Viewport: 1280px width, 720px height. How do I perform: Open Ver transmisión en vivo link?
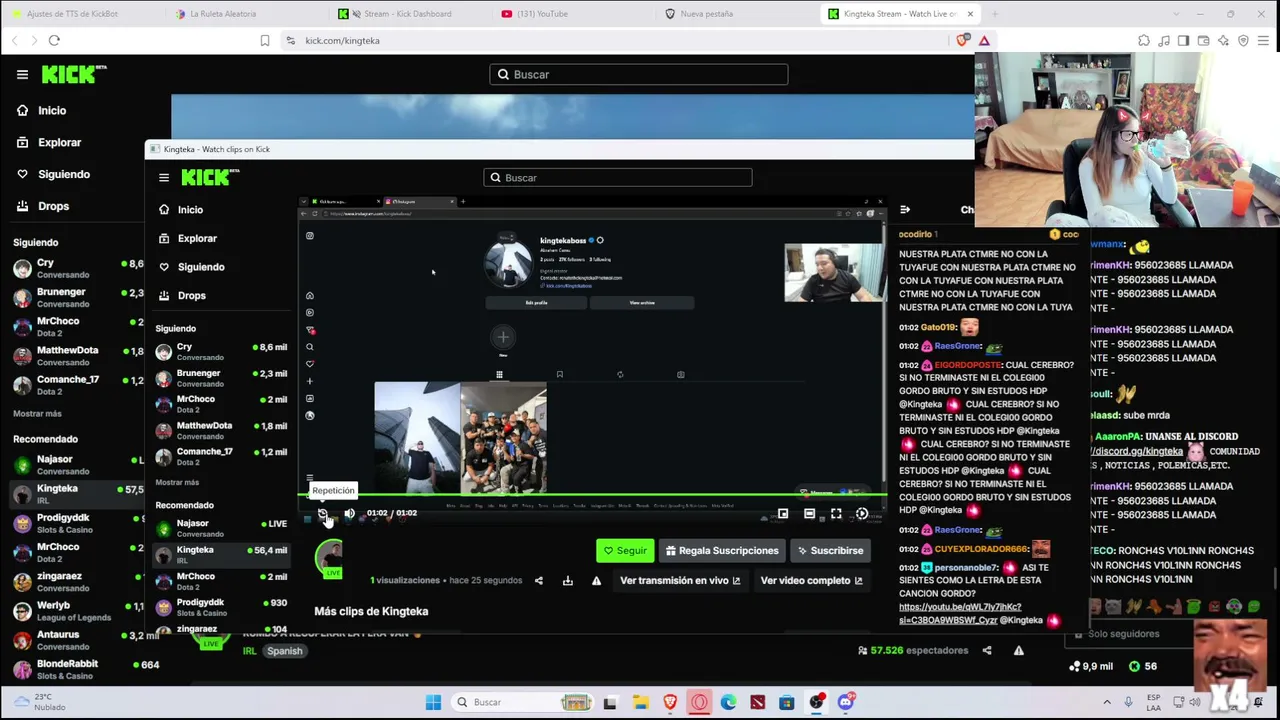680,580
